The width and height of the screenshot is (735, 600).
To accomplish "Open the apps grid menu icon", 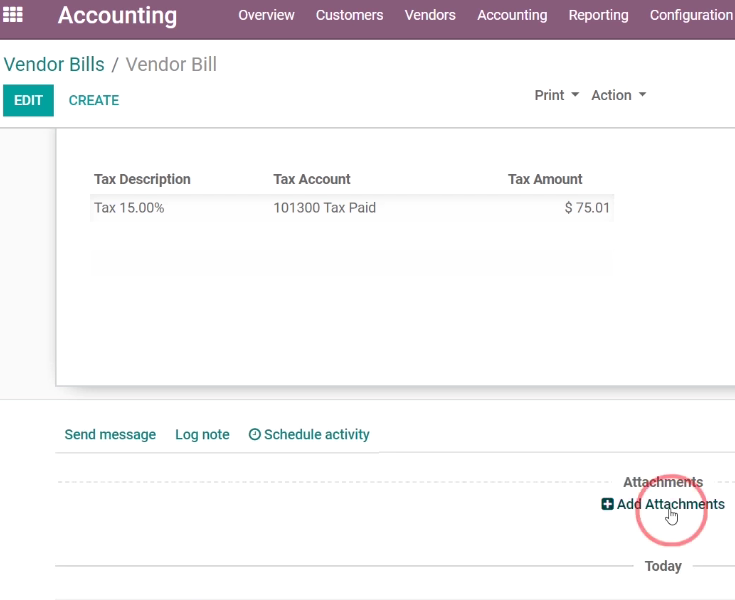I will coord(13,15).
